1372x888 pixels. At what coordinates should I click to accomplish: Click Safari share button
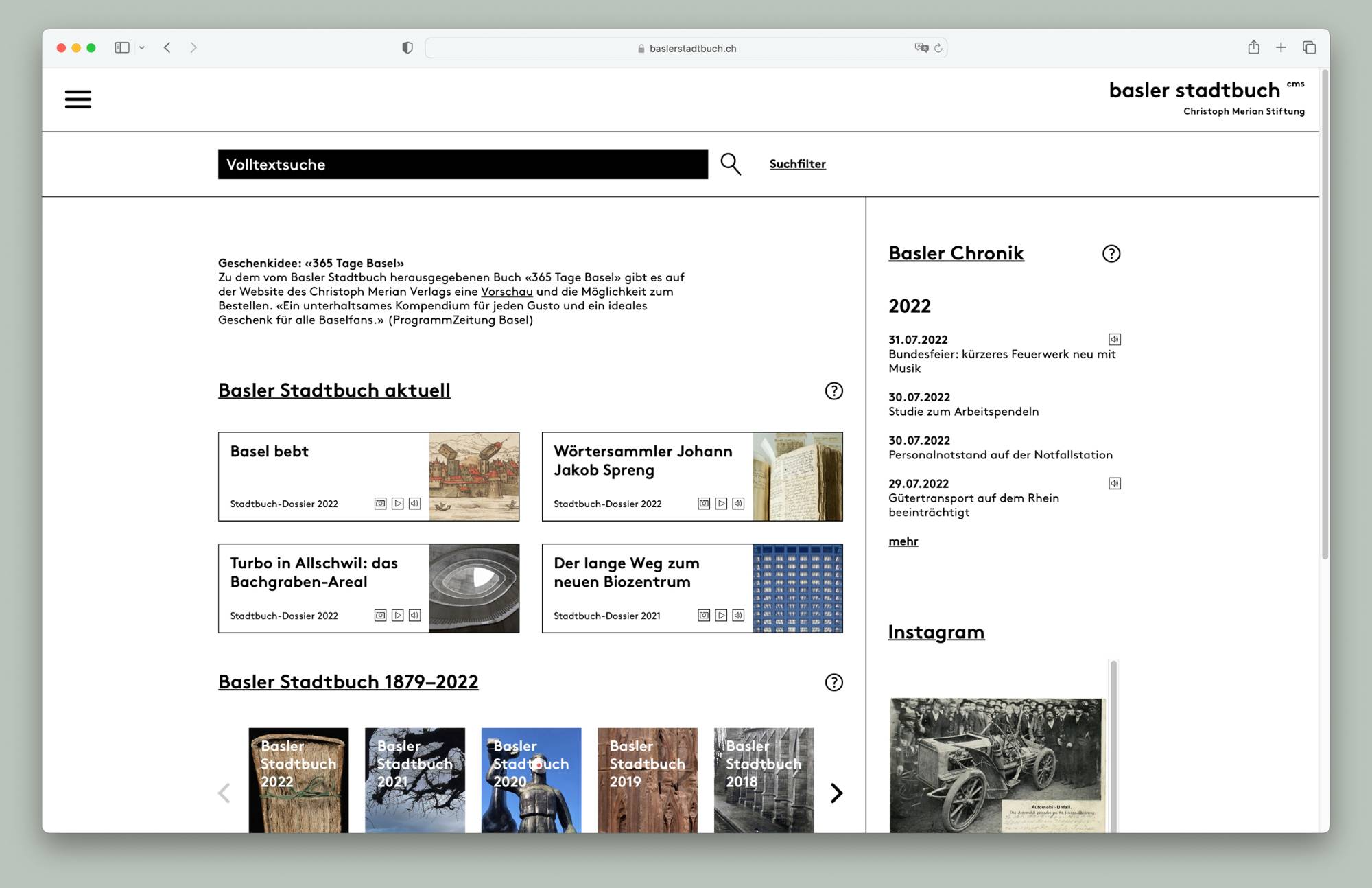point(1253,47)
